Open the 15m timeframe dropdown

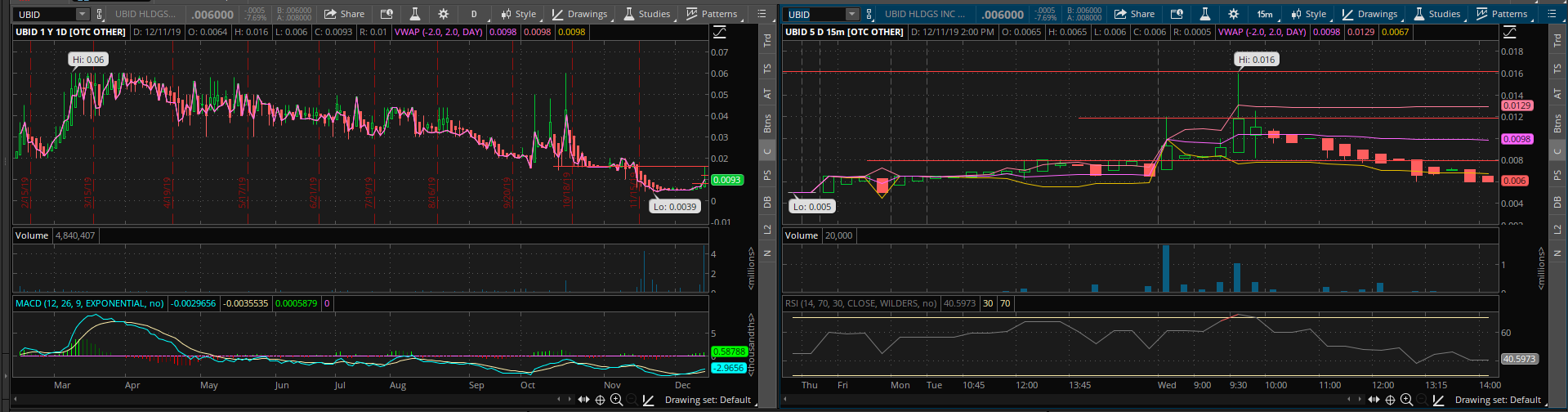pos(1264,14)
